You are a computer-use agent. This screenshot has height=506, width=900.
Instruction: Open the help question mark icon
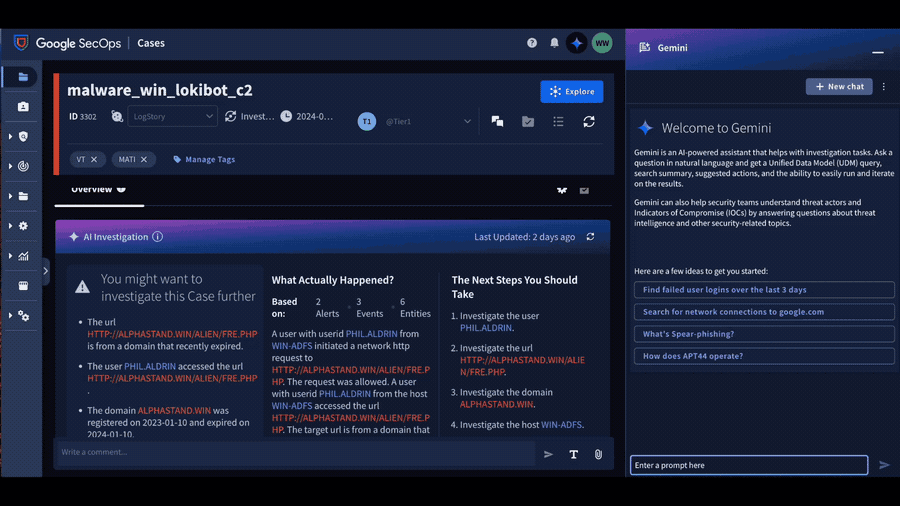pos(532,43)
